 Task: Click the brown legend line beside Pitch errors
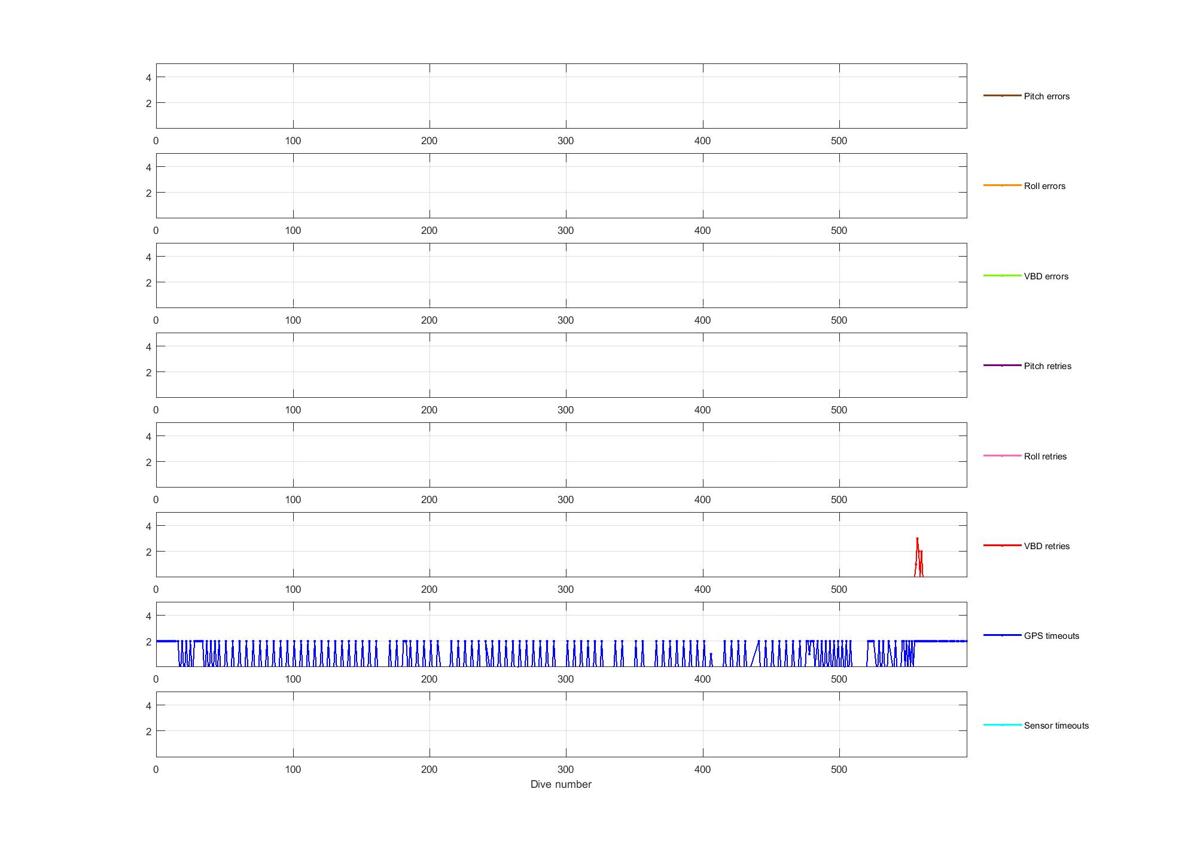pos(1002,96)
